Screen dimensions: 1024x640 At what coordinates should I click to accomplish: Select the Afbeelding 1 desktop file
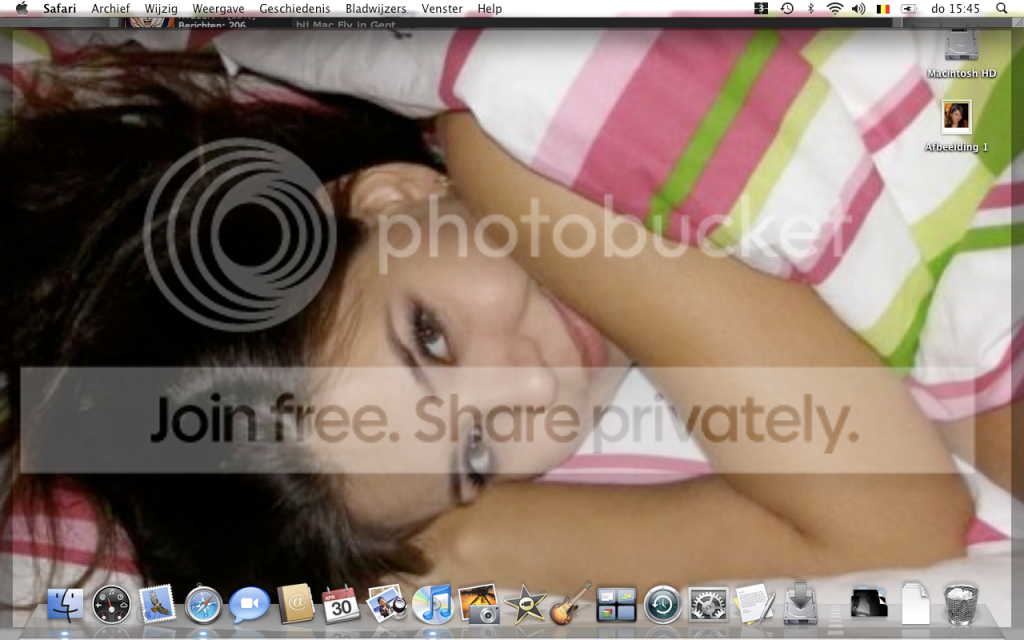pos(957,125)
